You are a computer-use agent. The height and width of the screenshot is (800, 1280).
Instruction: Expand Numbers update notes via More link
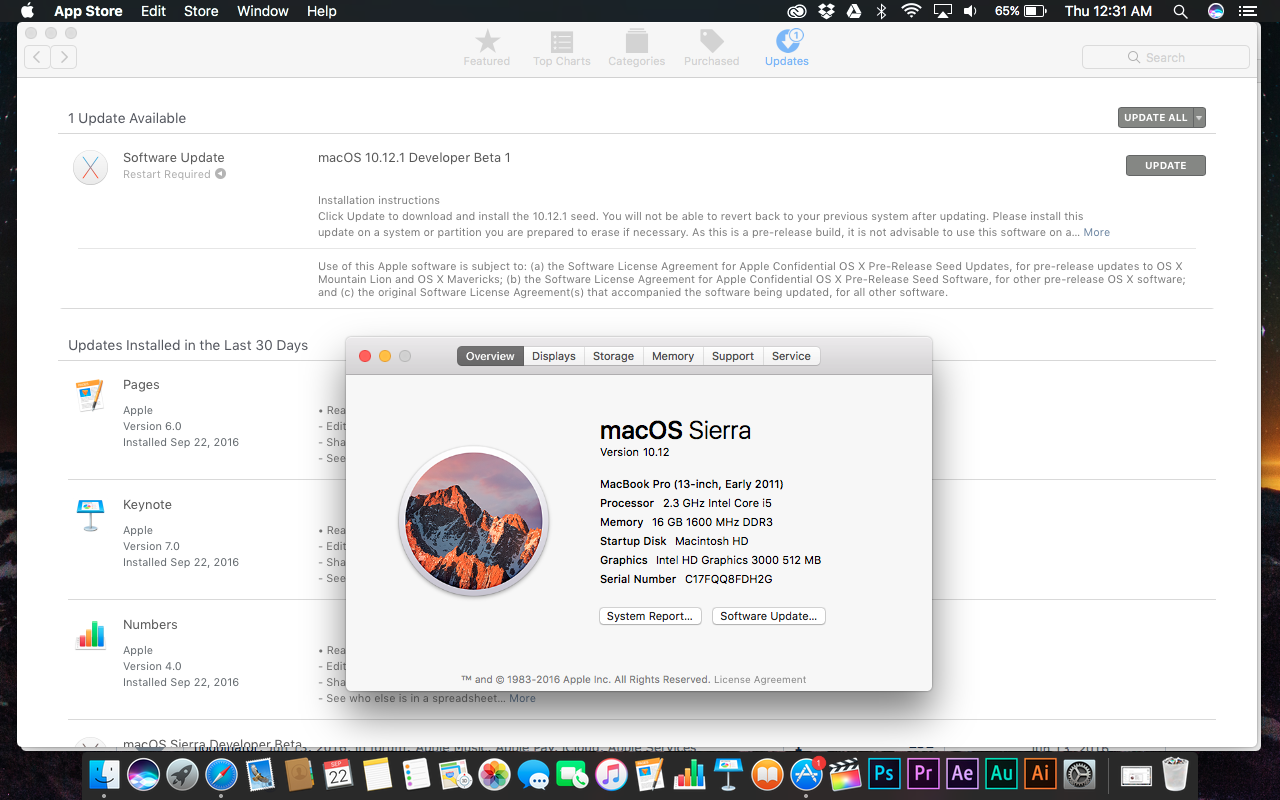point(522,698)
